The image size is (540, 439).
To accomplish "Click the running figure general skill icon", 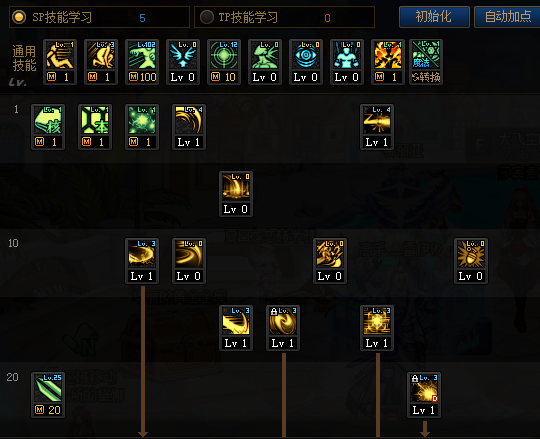I will (x=60, y=62).
